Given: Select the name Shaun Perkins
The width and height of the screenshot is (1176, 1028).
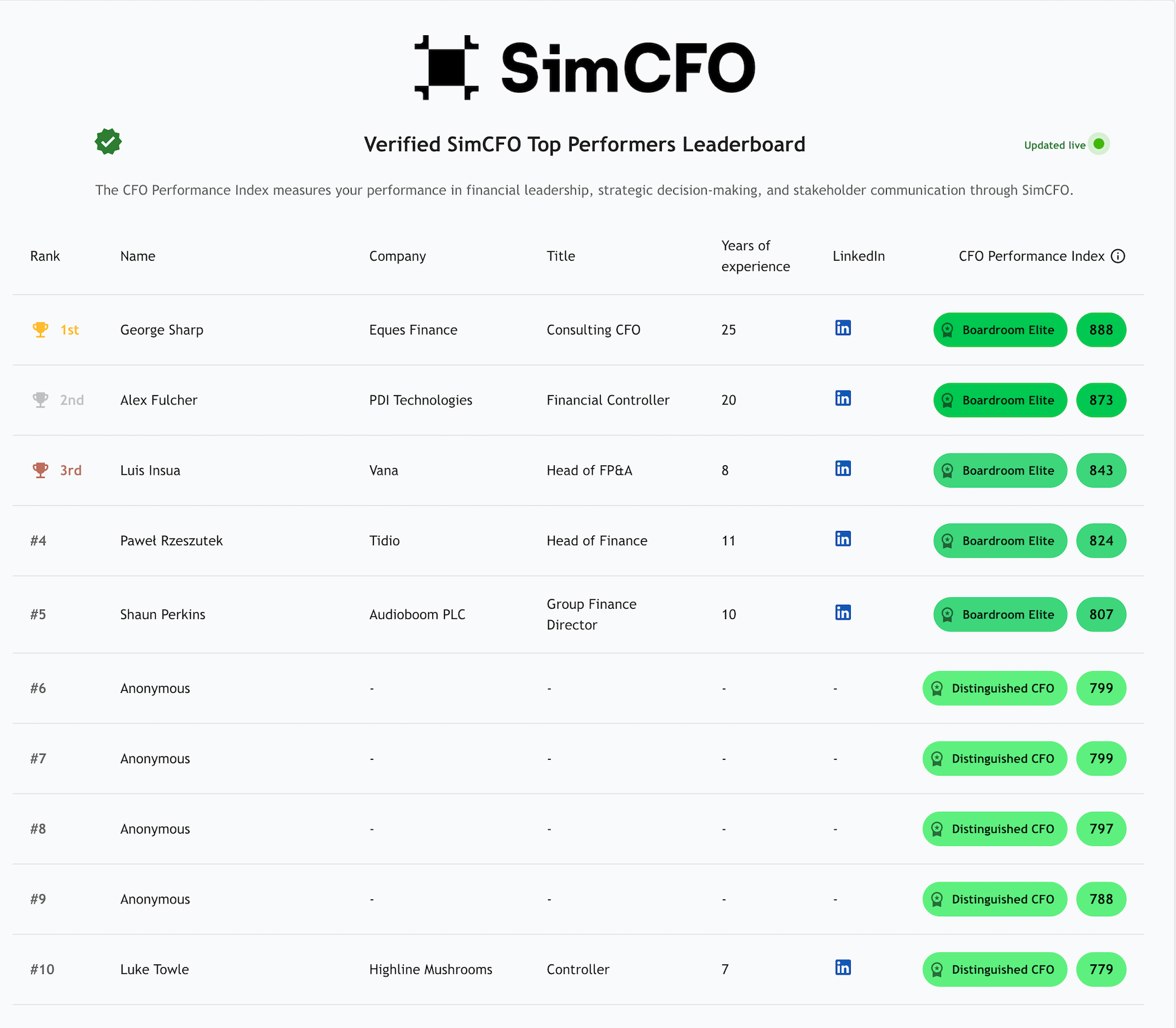Looking at the screenshot, I should pyautogui.click(x=163, y=615).
